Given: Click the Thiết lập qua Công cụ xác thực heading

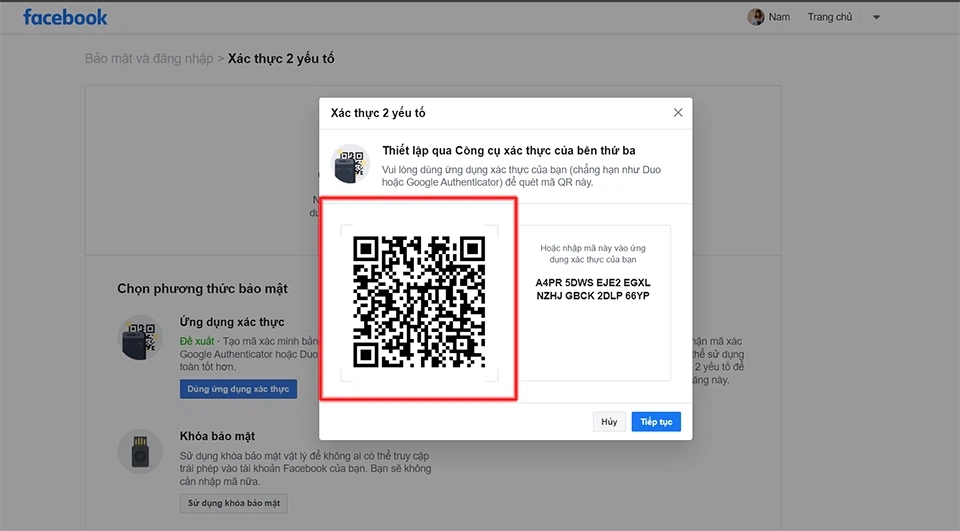Looking at the screenshot, I should pos(509,151).
